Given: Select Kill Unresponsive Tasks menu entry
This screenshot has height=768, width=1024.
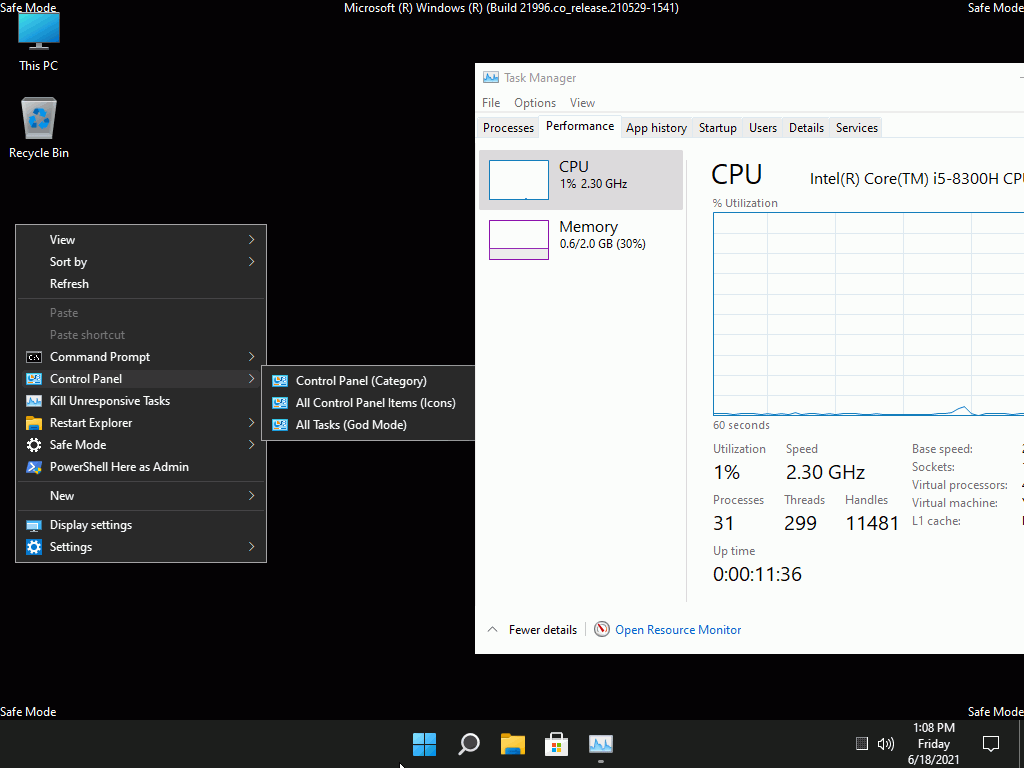Looking at the screenshot, I should pos(140,401).
